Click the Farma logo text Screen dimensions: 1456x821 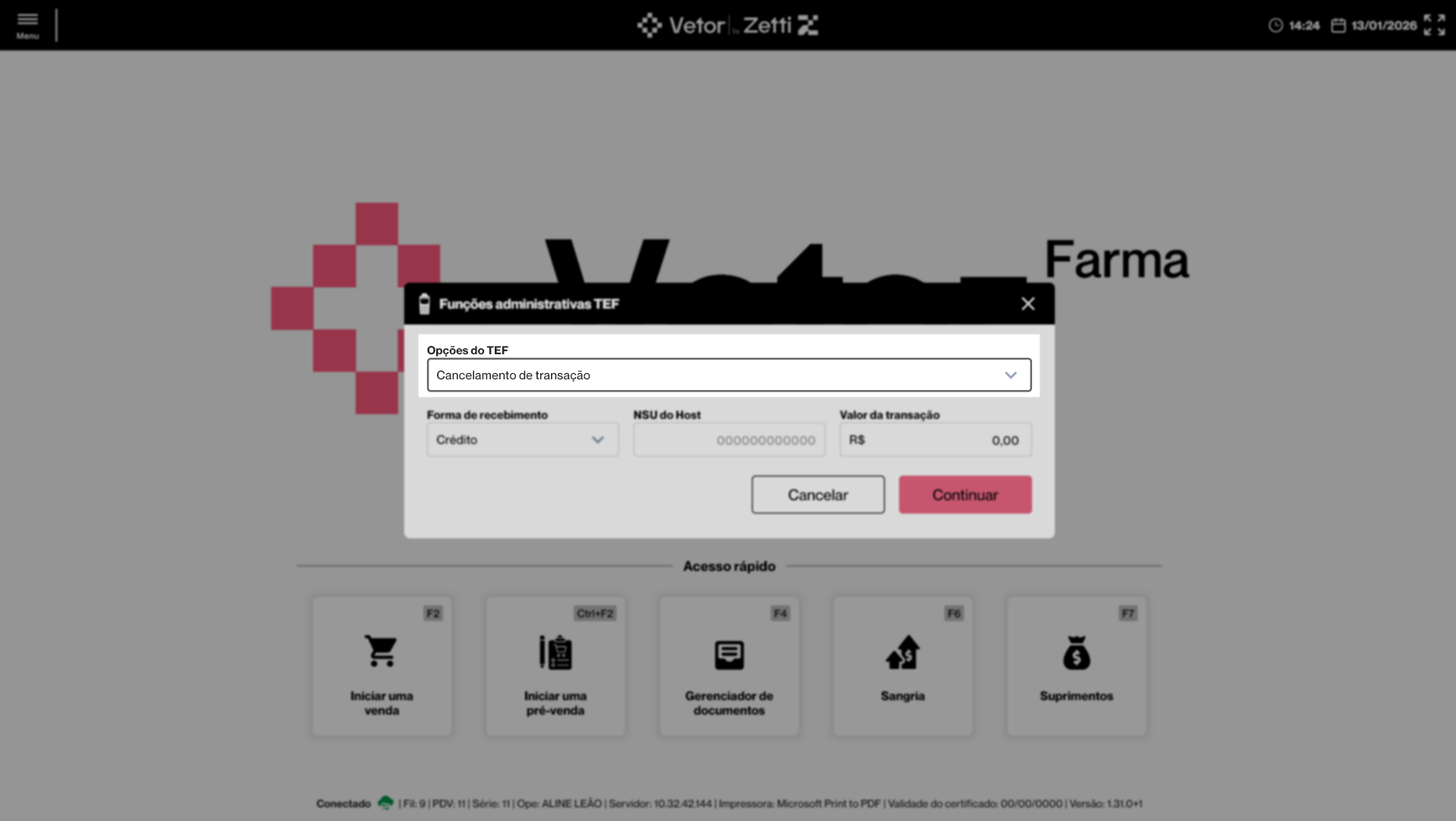coord(1116,260)
